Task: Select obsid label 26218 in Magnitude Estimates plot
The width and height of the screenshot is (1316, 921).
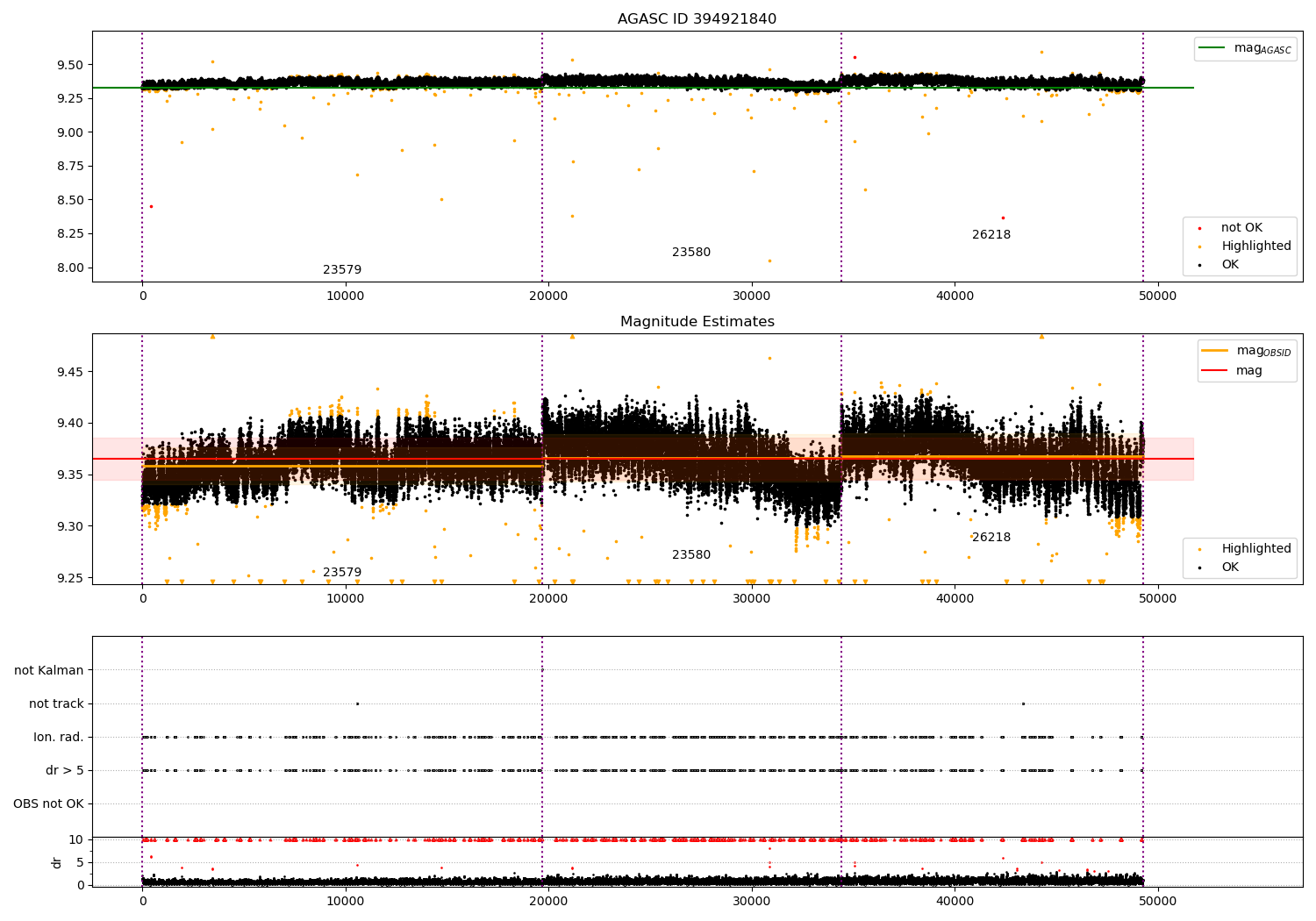Action: point(991,538)
